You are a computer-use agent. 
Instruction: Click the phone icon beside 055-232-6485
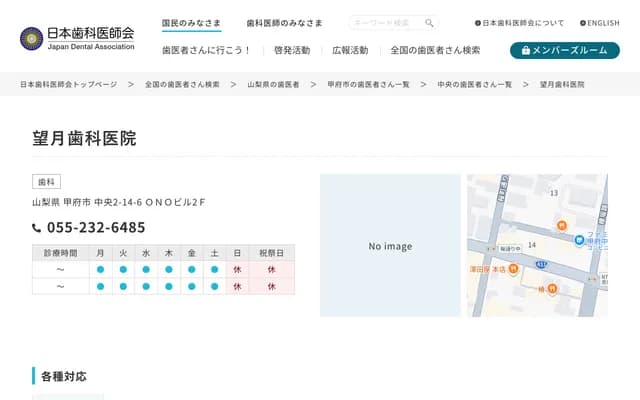click(x=37, y=228)
